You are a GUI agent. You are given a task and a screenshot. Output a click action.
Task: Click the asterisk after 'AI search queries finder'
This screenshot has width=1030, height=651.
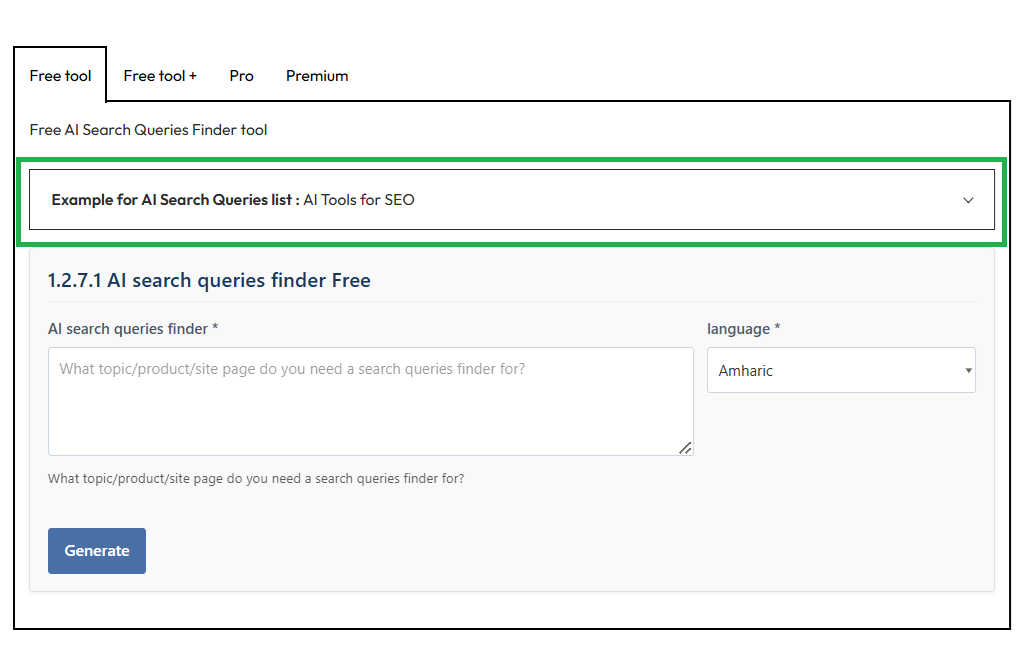coord(216,329)
